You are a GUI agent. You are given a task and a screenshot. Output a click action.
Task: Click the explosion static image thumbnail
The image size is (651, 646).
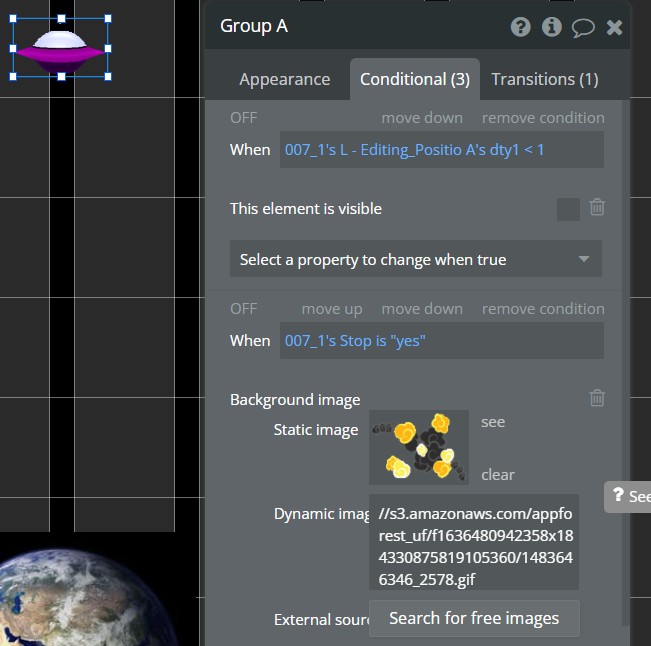coord(418,447)
